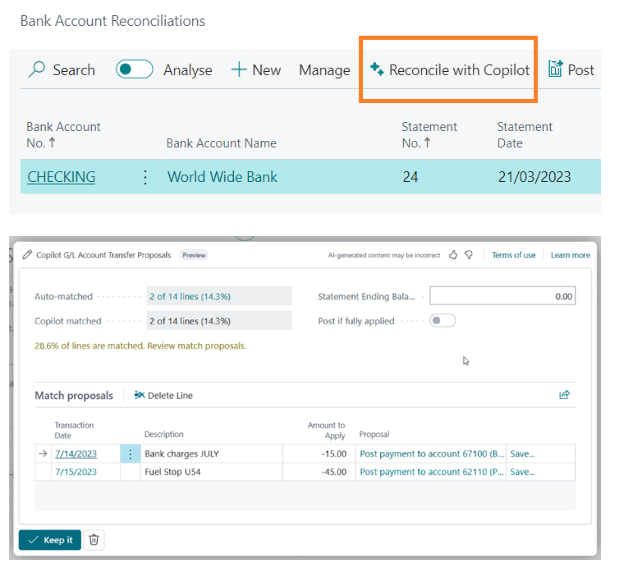Image resolution: width=625 pixels, height=584 pixels.
Task: Select amount -15.00 cell
Action: (319, 454)
